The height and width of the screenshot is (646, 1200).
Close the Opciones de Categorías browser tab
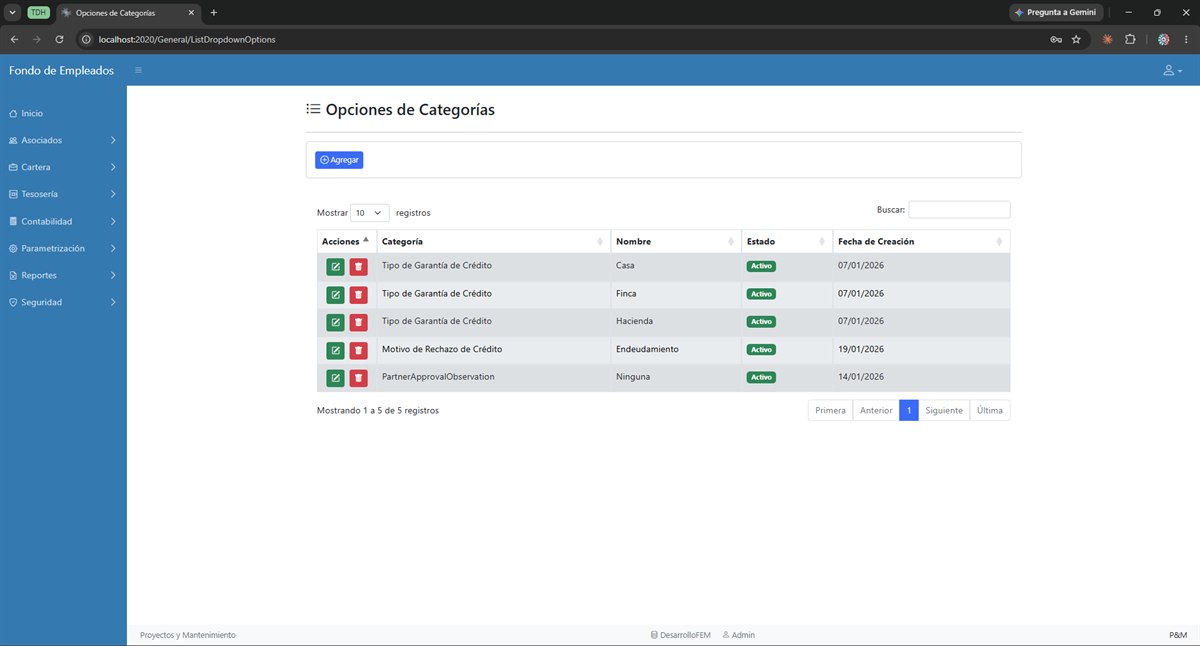pos(191,12)
